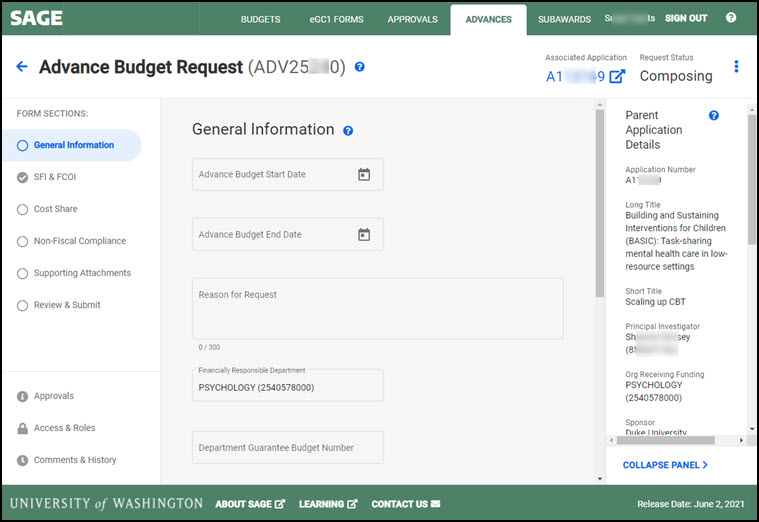This screenshot has width=759, height=522.
Task: Click the main form scrollbar down arrow
Action: click(600, 479)
